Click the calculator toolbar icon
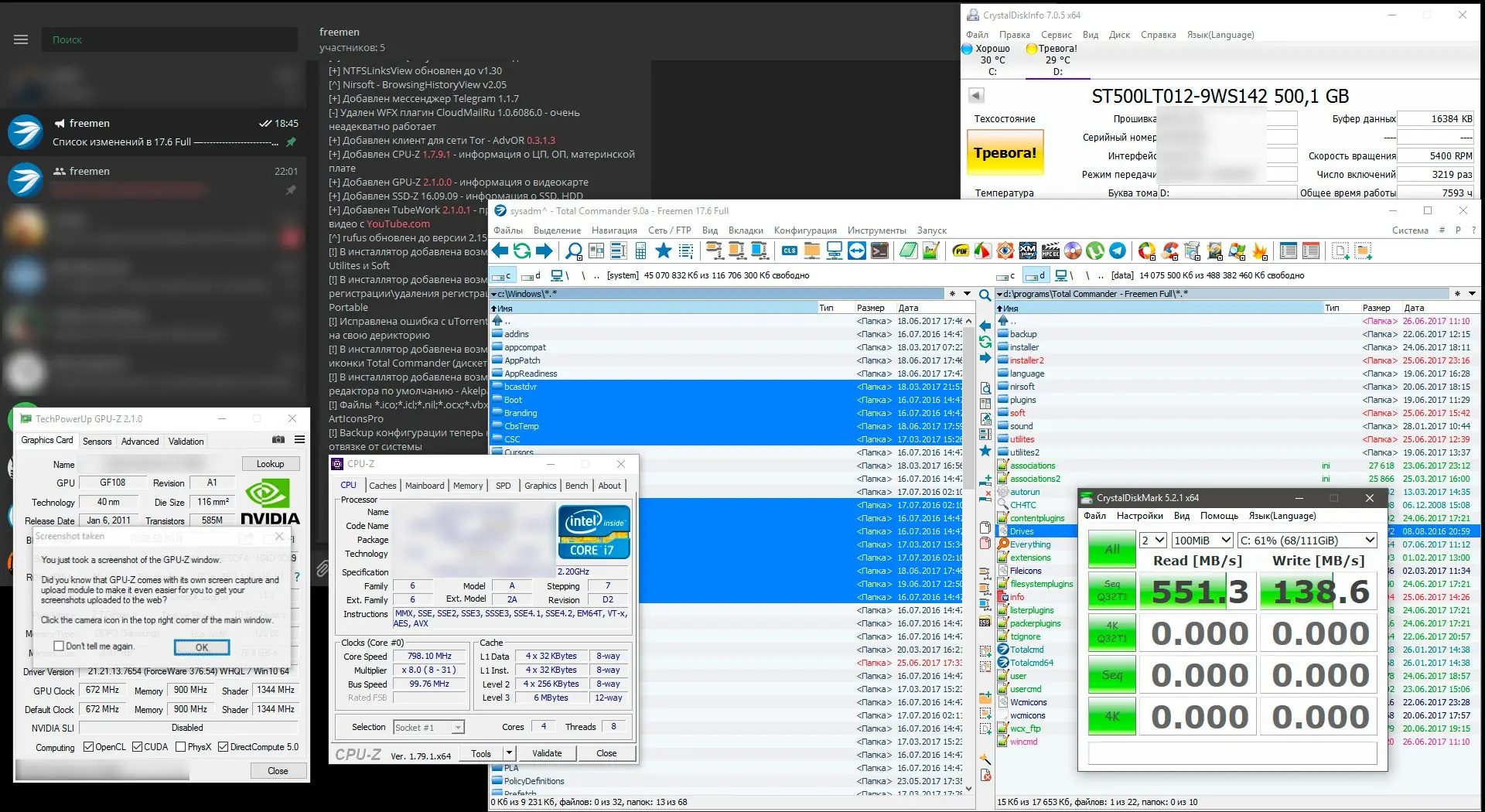1485x812 pixels. tap(640, 251)
